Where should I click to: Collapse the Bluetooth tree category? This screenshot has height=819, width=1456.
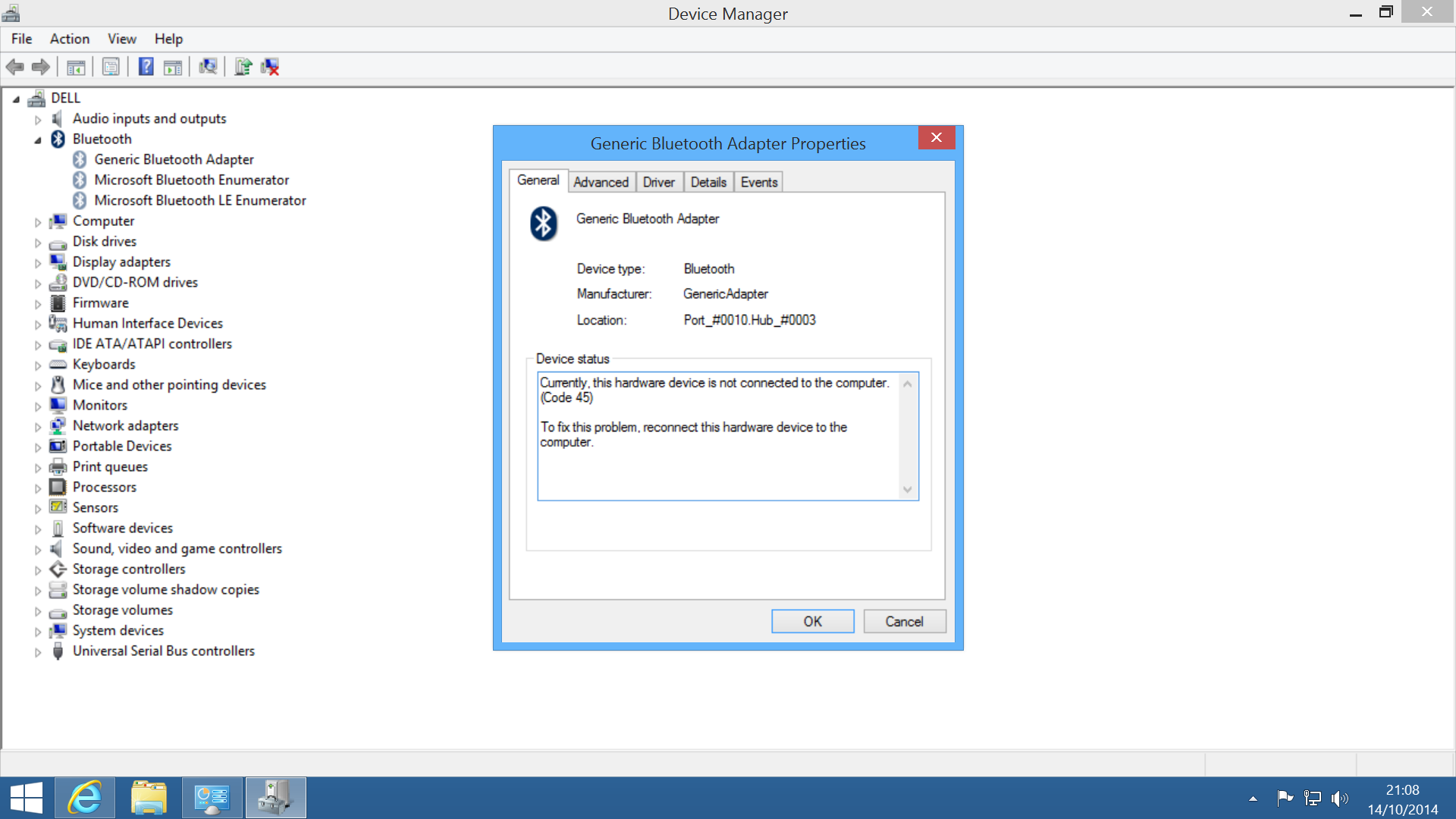(x=37, y=140)
